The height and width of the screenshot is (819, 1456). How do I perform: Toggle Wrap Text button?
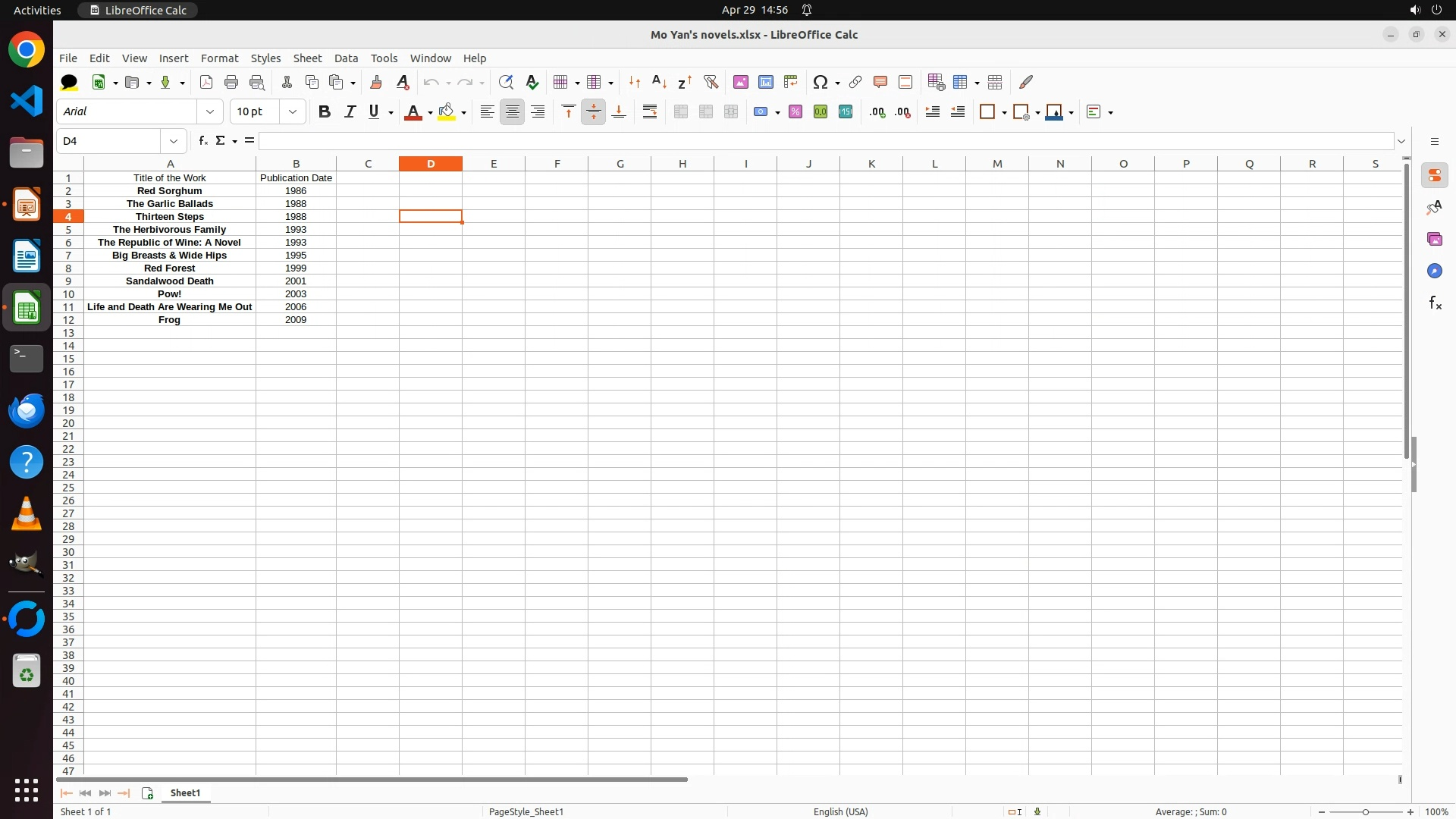click(x=650, y=112)
